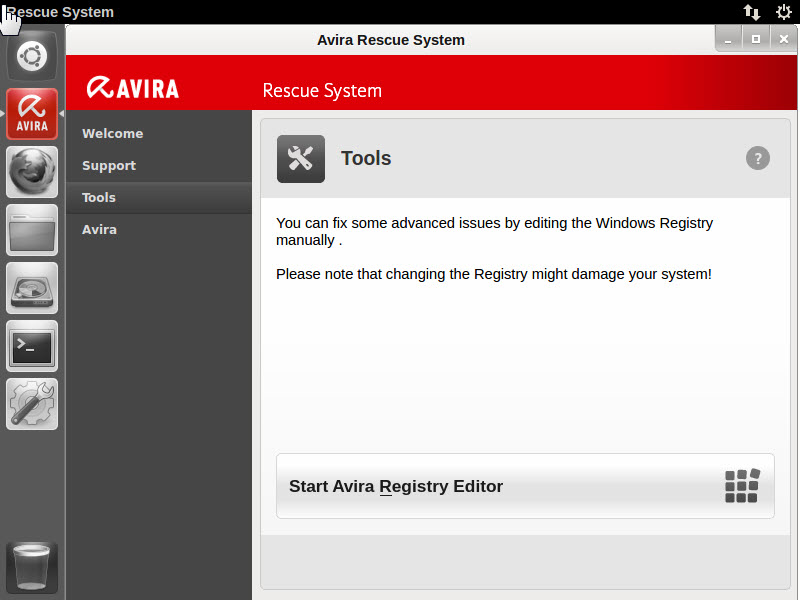The width and height of the screenshot is (800, 600).
Task: Click the 'You can fix some advanced issues' text
Action: [494, 231]
